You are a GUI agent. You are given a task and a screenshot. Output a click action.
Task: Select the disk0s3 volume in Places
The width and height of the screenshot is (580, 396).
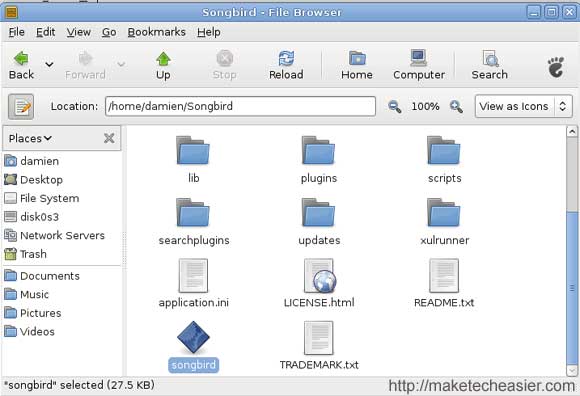62,217
